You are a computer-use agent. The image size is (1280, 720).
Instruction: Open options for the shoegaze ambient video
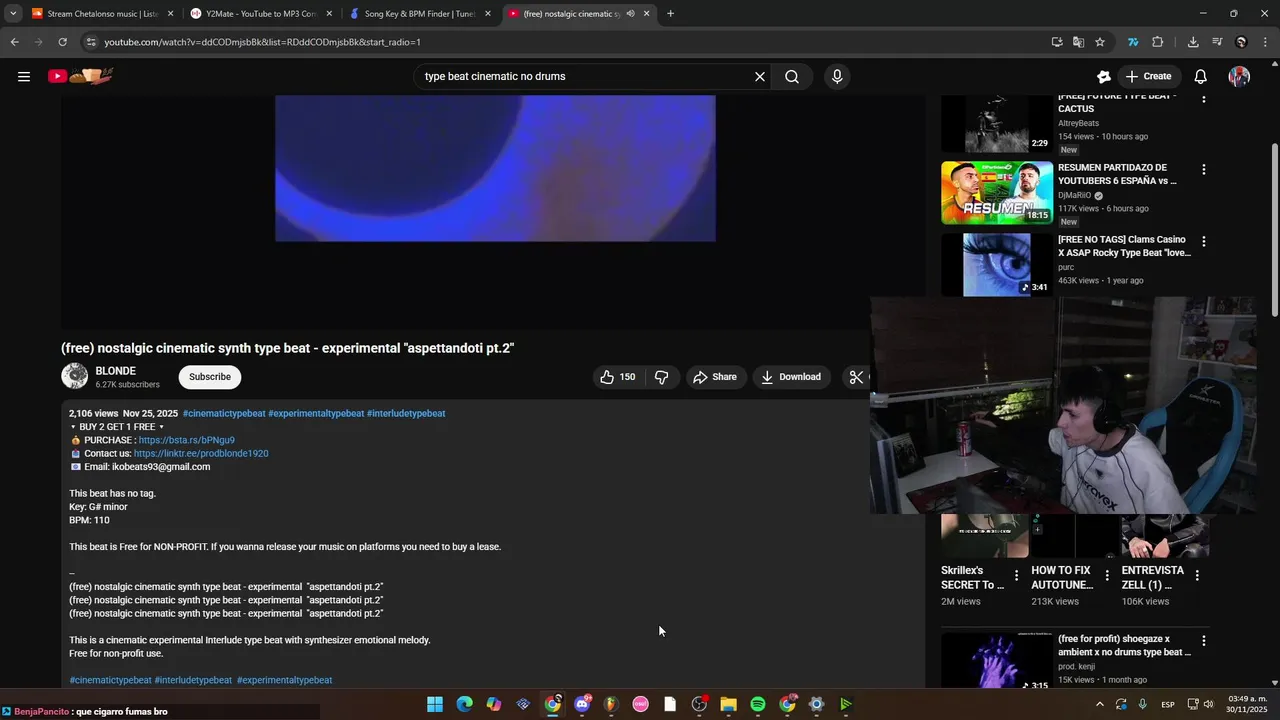pos(1204,641)
